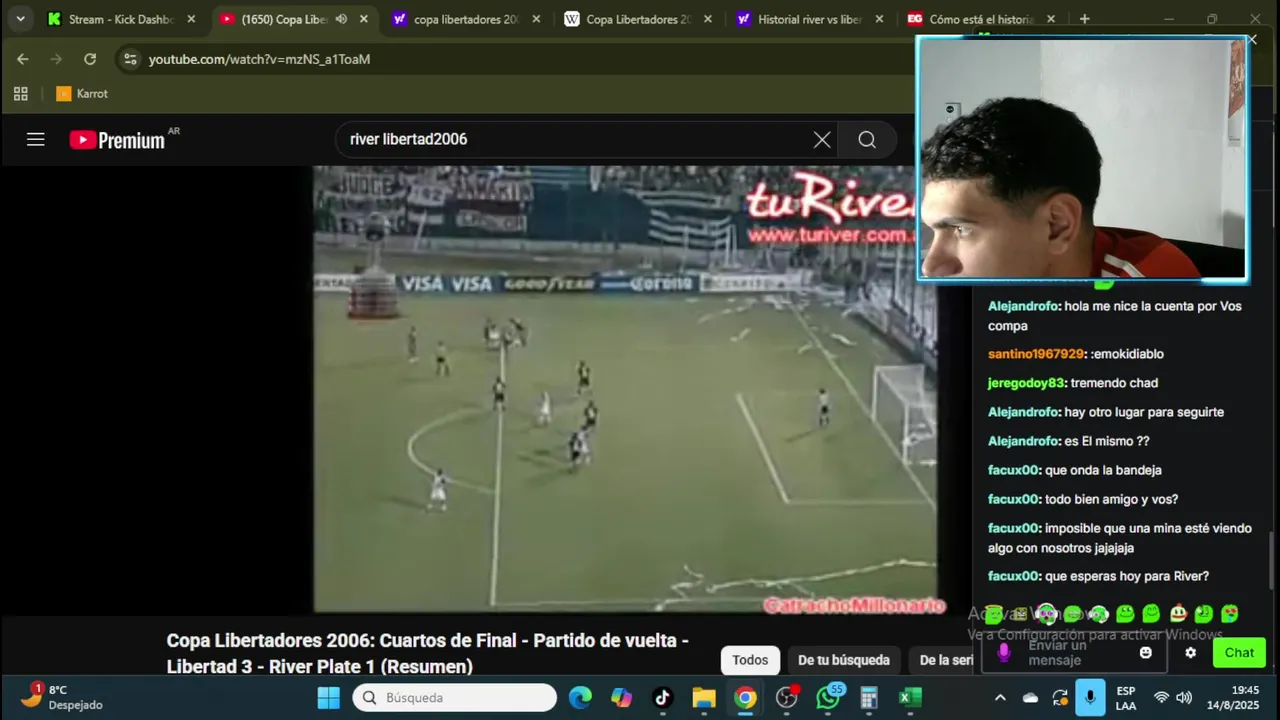Viewport: 1280px width, 720px height.
Task: Toggle the taskbar microphone indicator
Action: 1090,698
